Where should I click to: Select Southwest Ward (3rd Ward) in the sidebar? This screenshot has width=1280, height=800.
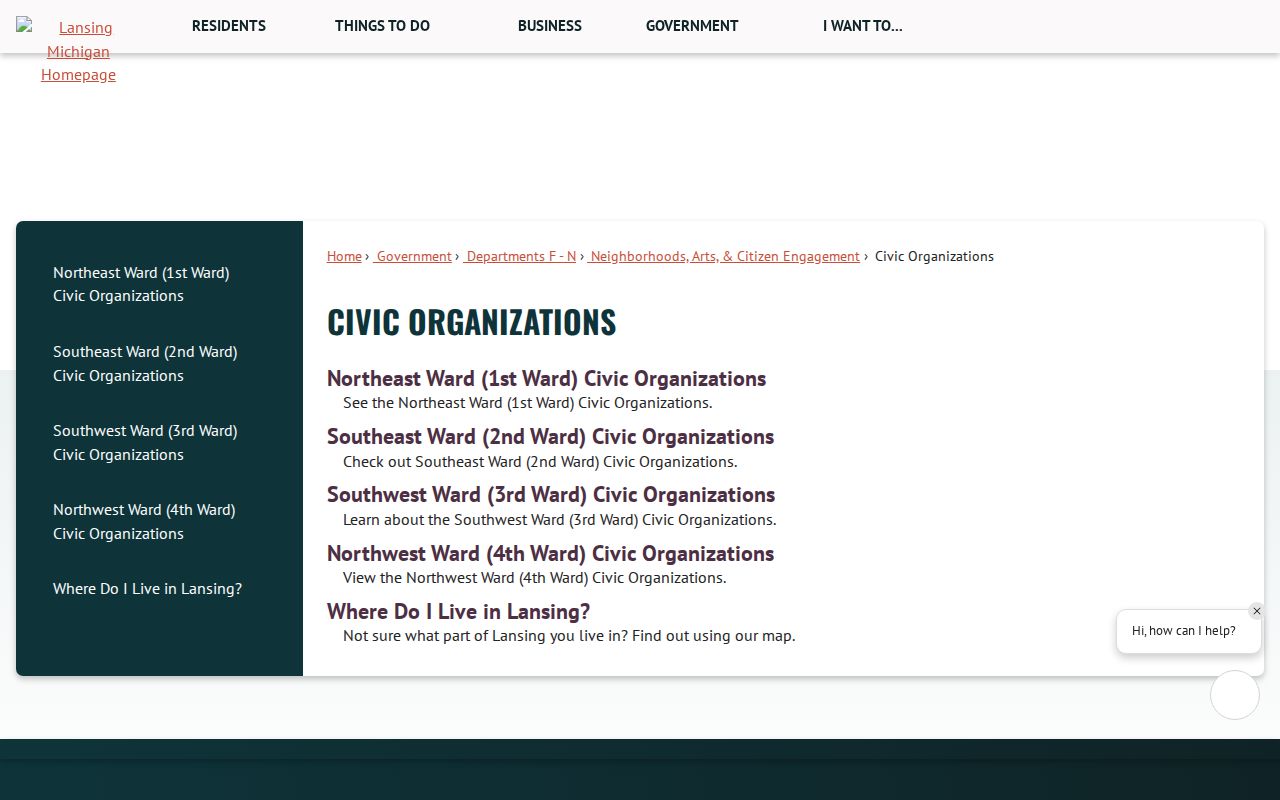point(145,442)
